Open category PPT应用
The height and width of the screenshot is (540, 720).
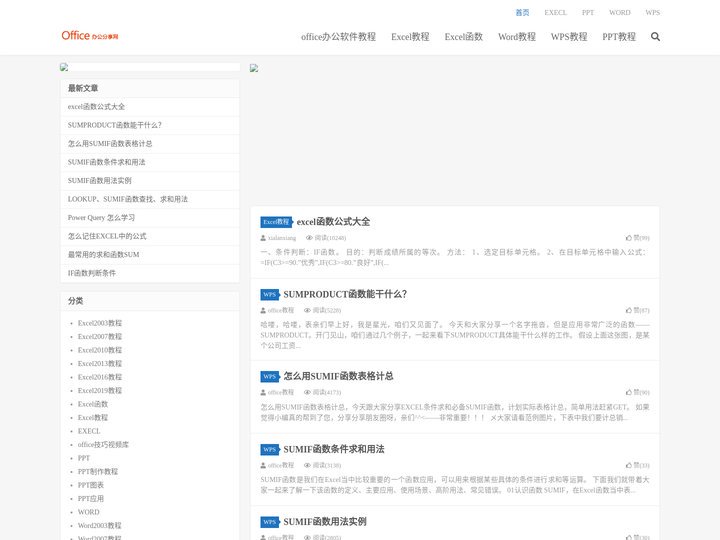coord(90,499)
